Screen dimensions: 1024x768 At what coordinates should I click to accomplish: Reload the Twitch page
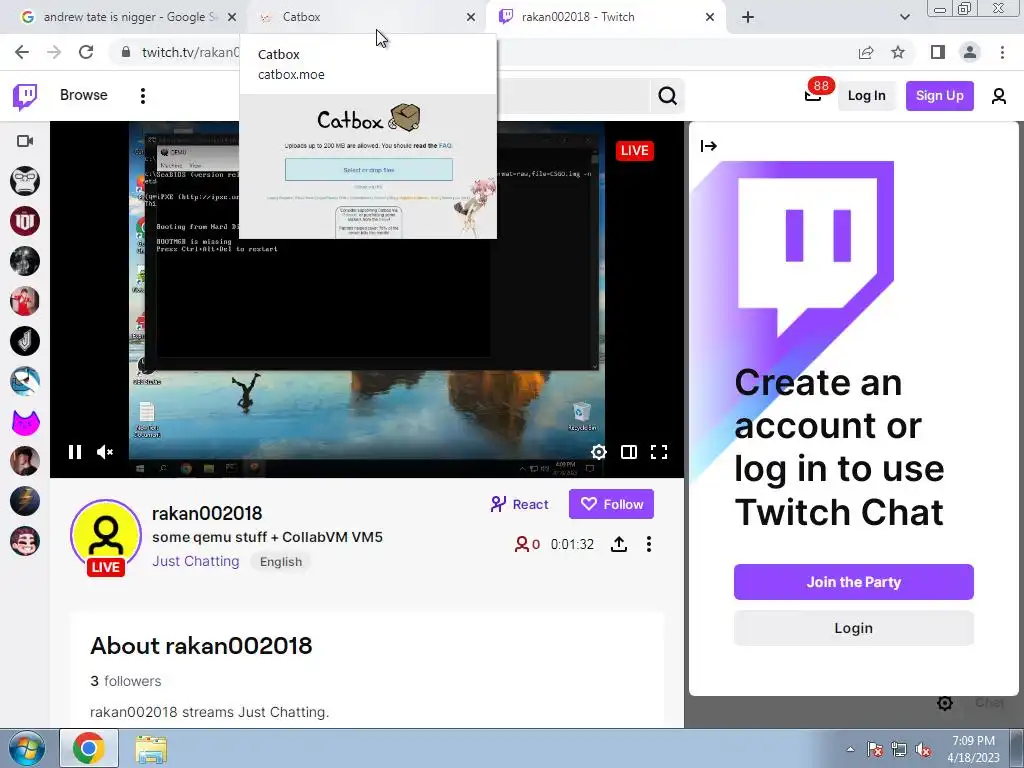pyautogui.click(x=86, y=52)
